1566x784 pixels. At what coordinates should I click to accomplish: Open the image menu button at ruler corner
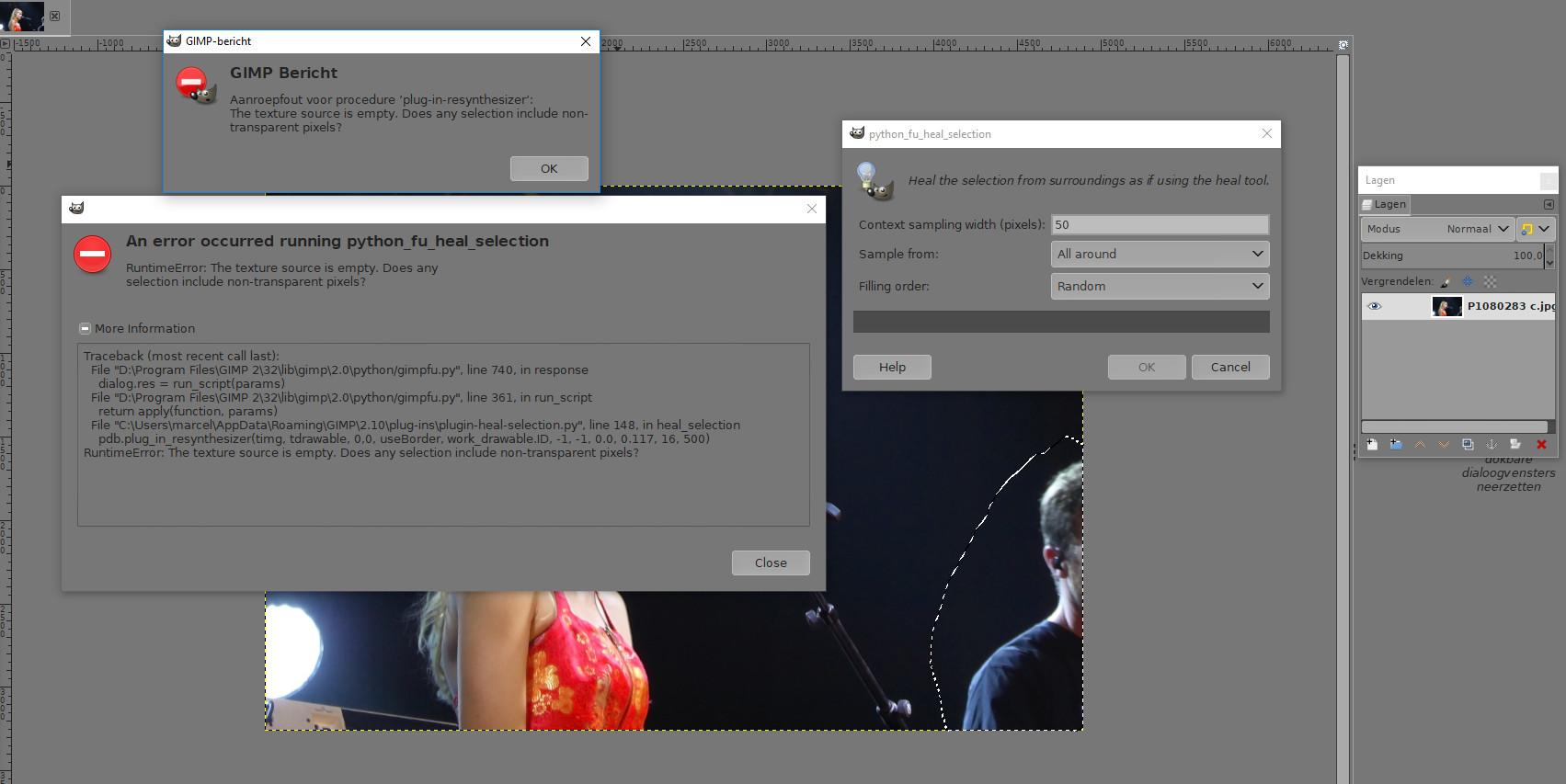(5, 43)
